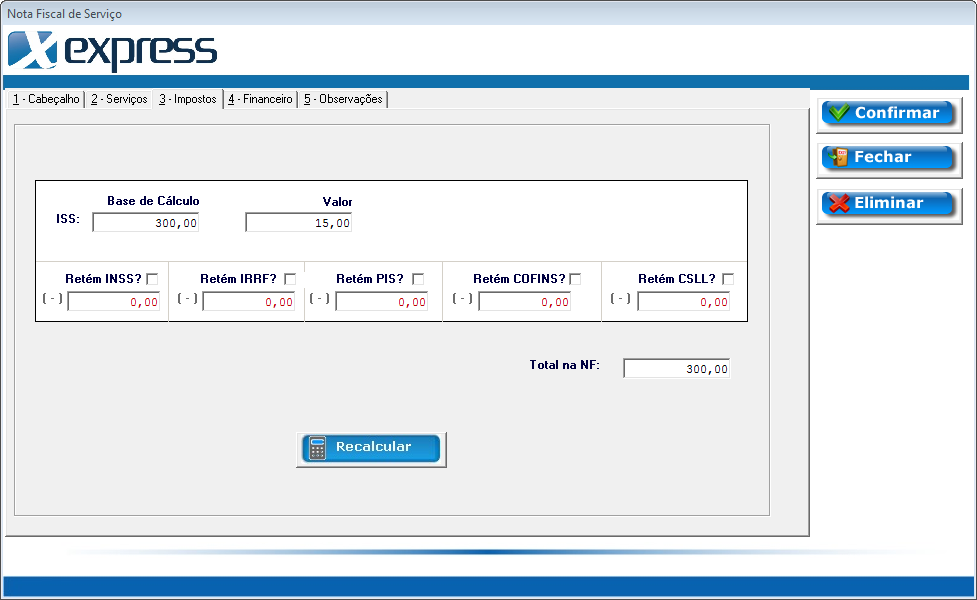The height and width of the screenshot is (600, 977).
Task: Check the Retém PIS option
Action: tap(418, 279)
